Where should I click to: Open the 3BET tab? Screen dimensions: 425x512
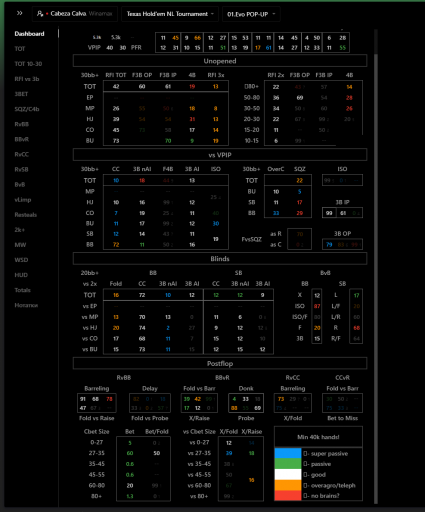[21, 94]
